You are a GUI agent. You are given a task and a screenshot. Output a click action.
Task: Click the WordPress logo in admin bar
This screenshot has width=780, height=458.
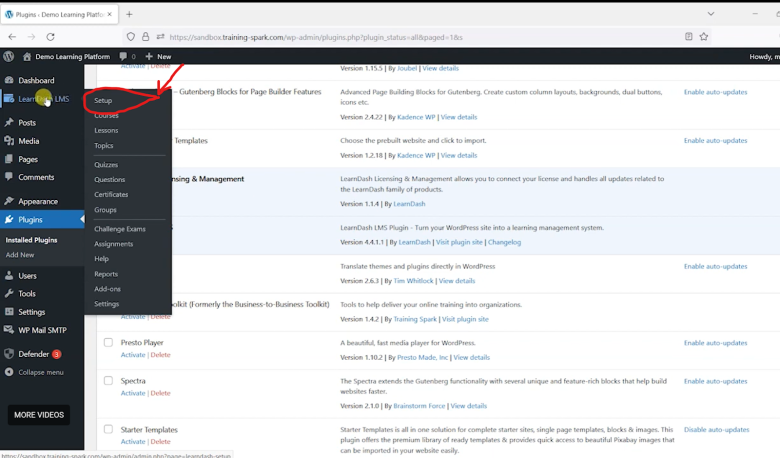[x=9, y=57]
